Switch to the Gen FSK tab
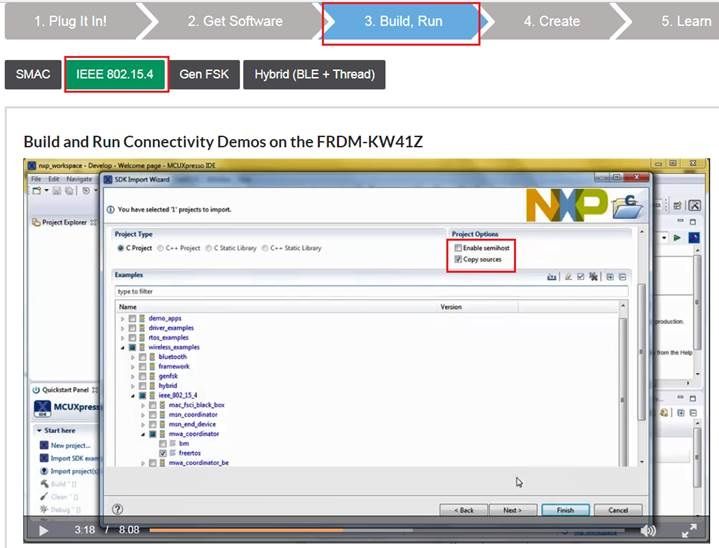719x548 pixels. coord(204,74)
